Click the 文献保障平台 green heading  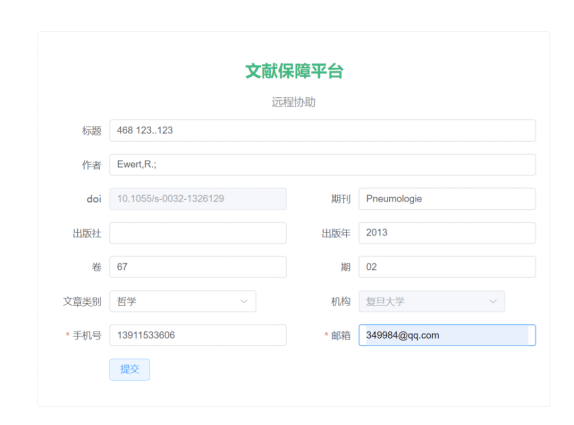(294, 71)
